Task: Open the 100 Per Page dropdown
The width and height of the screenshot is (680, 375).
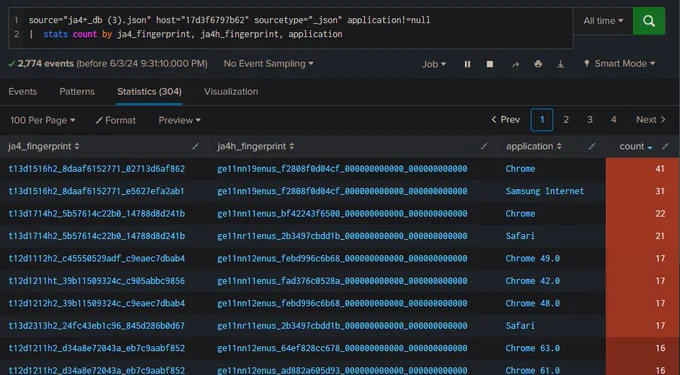Action: click(x=42, y=120)
